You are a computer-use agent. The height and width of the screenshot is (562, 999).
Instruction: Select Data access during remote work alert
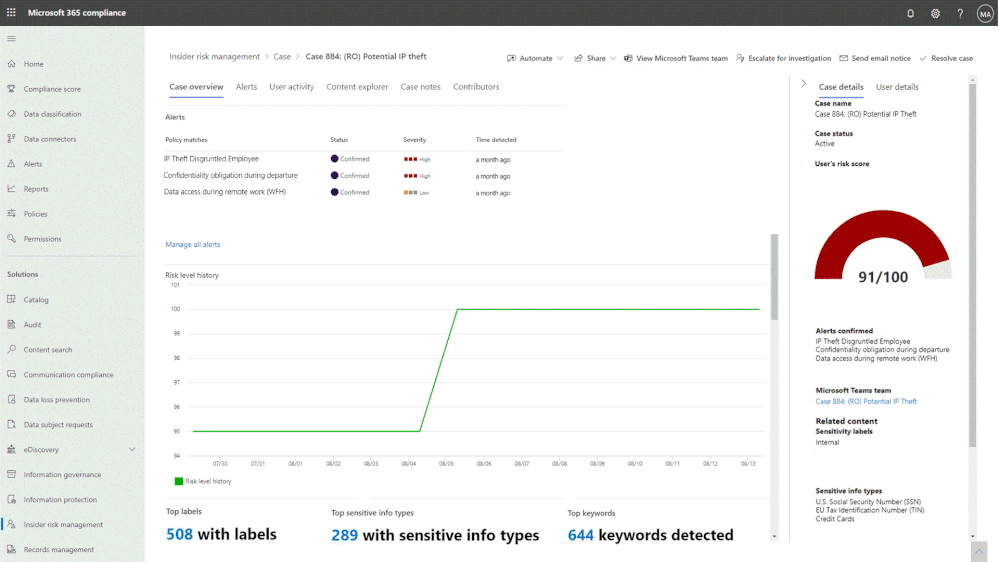363,192
